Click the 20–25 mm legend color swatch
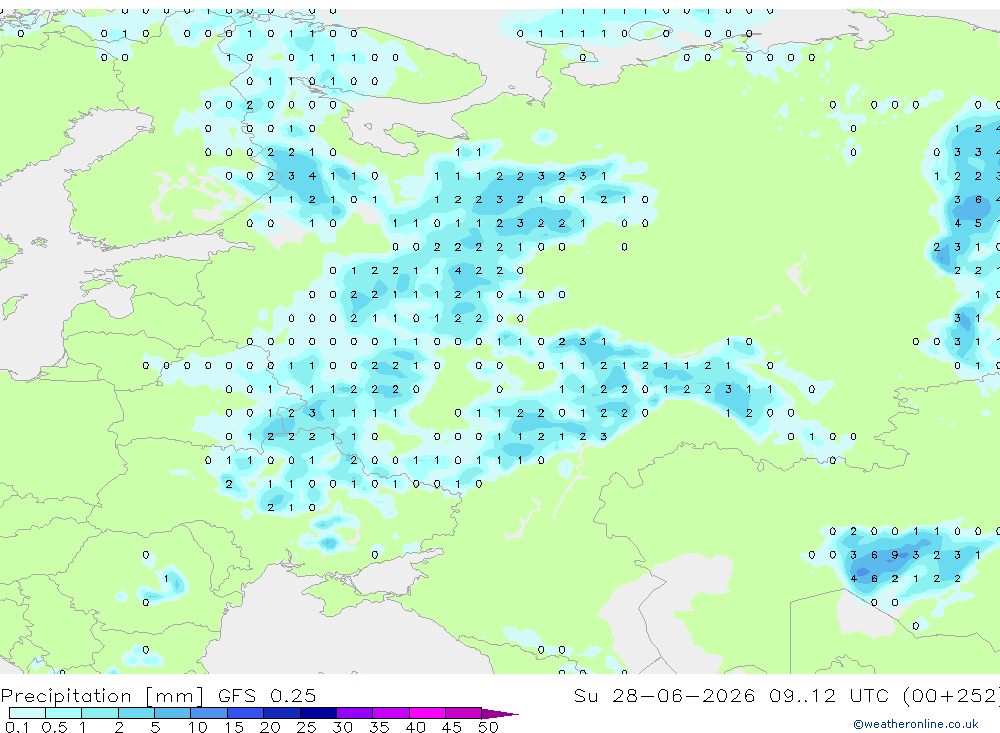The image size is (1000, 733). click(282, 713)
